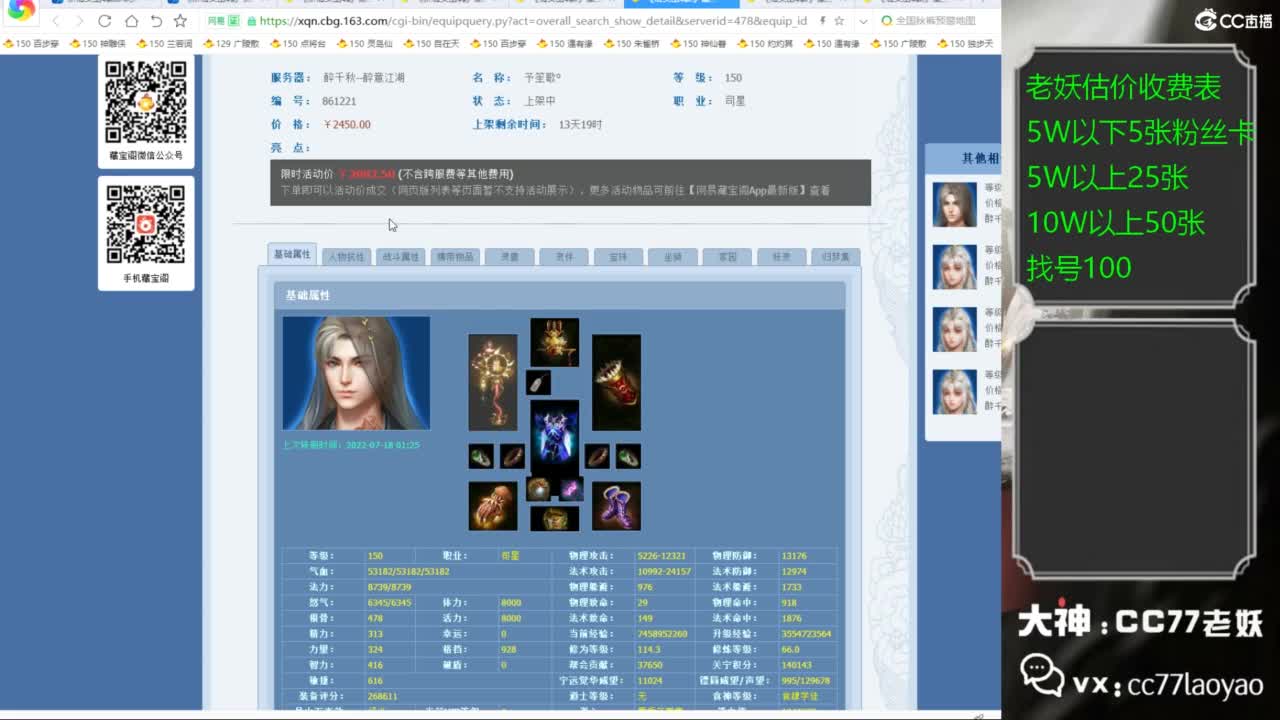Click the character ID number 861221

click(x=339, y=101)
